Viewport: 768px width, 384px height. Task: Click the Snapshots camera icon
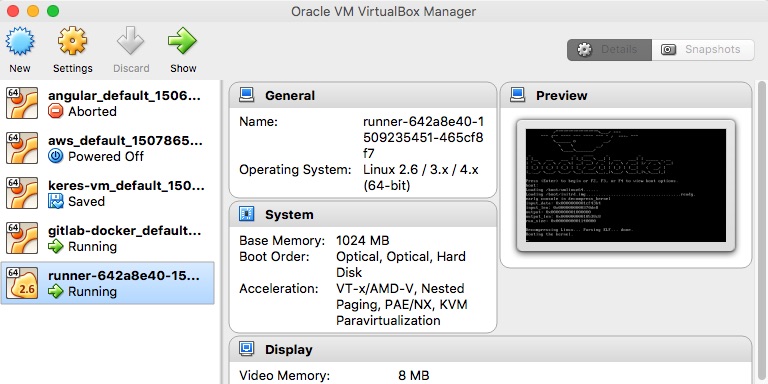point(669,49)
